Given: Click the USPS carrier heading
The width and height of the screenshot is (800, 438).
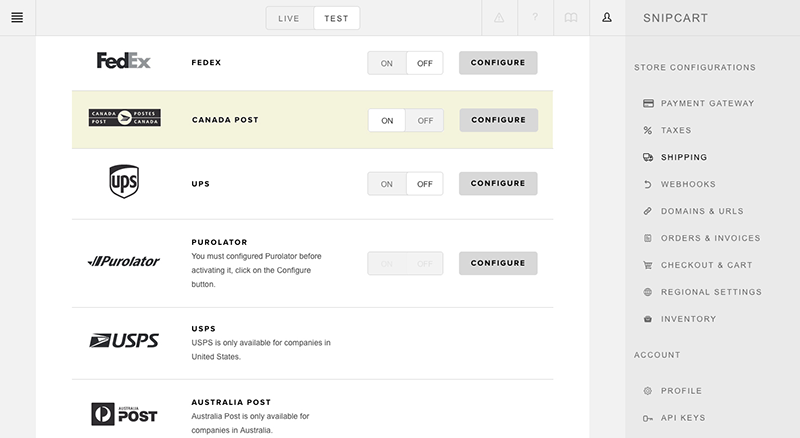Looking at the screenshot, I should click(x=204, y=329).
